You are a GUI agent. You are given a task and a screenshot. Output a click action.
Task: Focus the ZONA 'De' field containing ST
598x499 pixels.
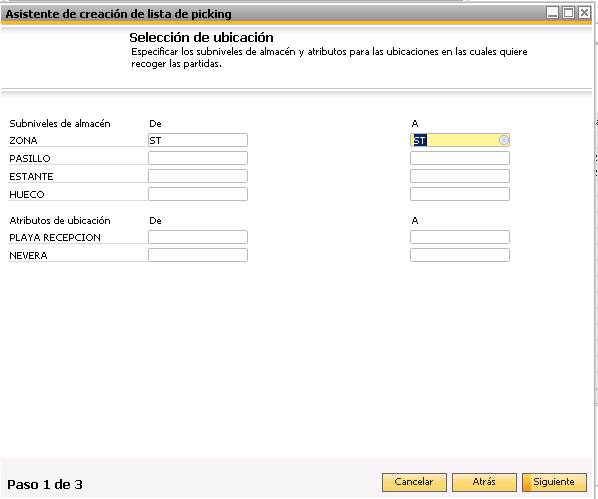(198, 140)
